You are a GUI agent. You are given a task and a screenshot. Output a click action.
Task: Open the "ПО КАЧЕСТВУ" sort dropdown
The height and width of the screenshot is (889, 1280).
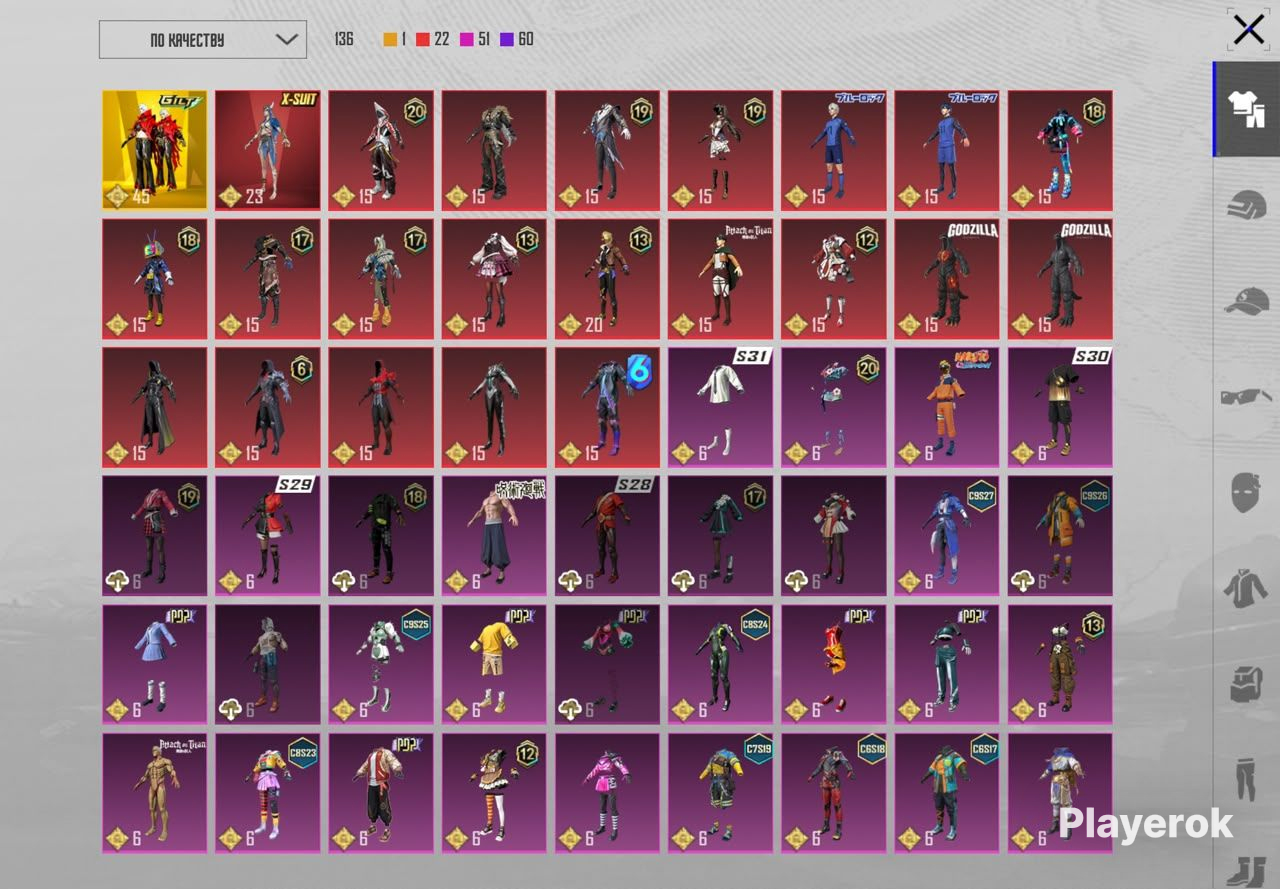(203, 39)
